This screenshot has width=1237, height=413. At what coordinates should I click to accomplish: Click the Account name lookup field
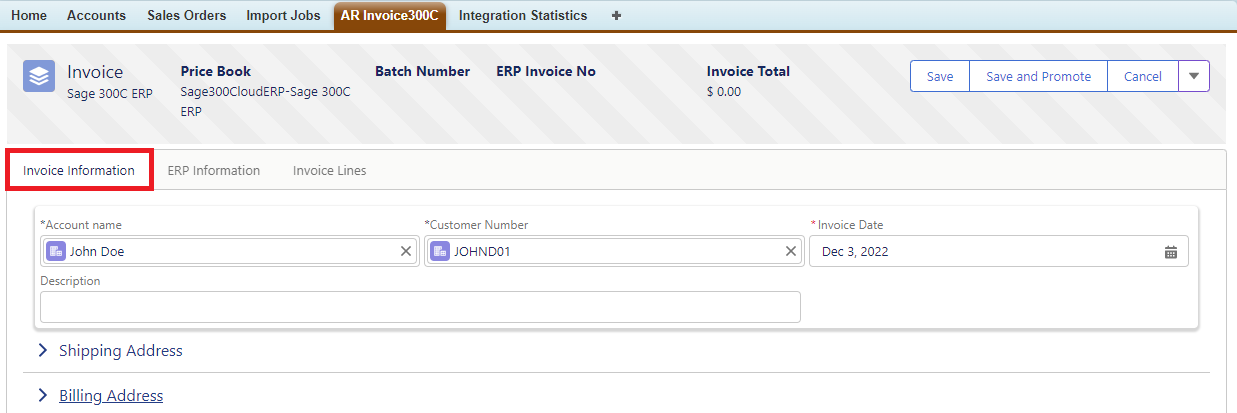[x=230, y=252]
